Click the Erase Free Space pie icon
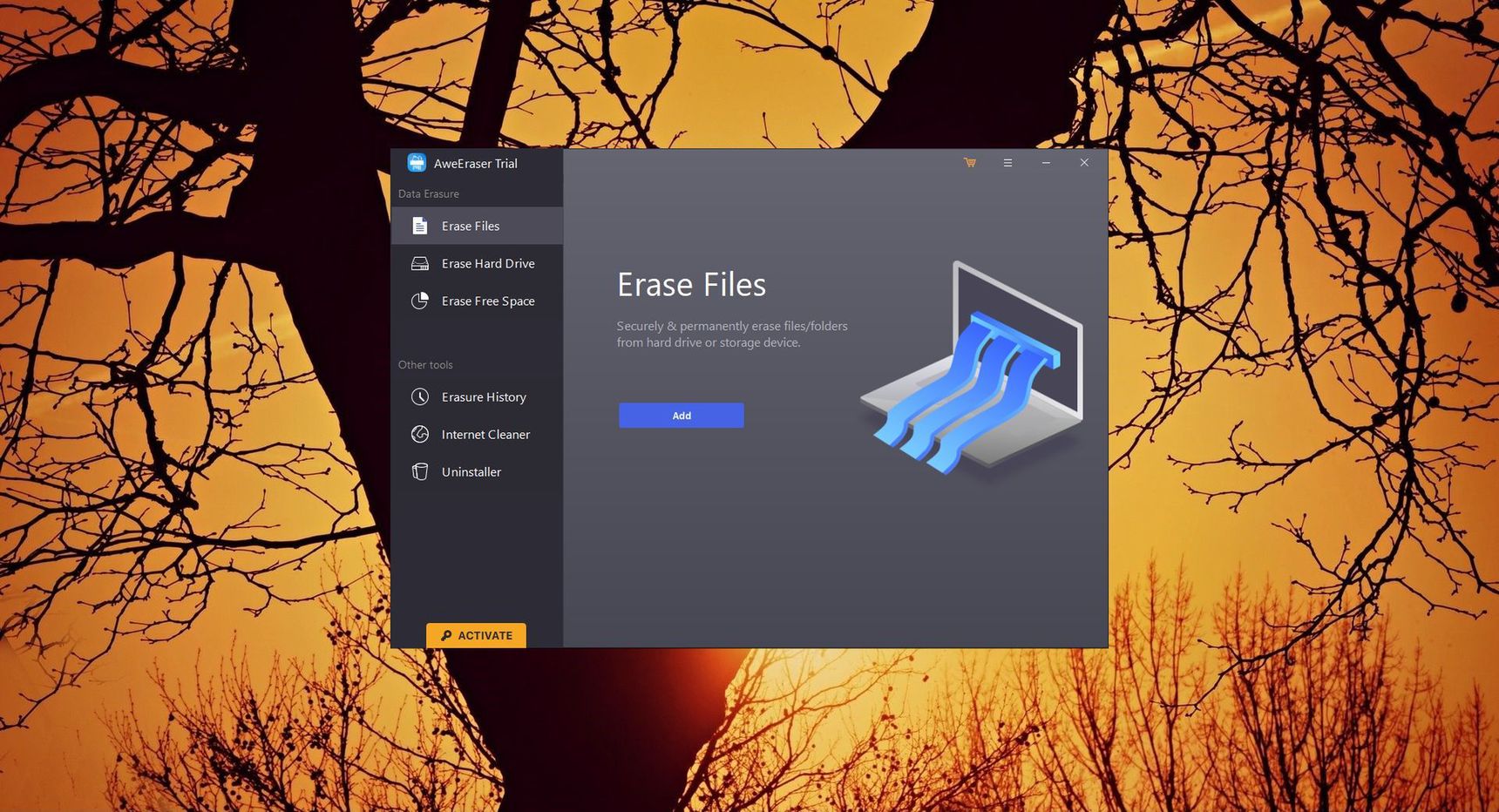This screenshot has width=1499, height=812. click(420, 301)
